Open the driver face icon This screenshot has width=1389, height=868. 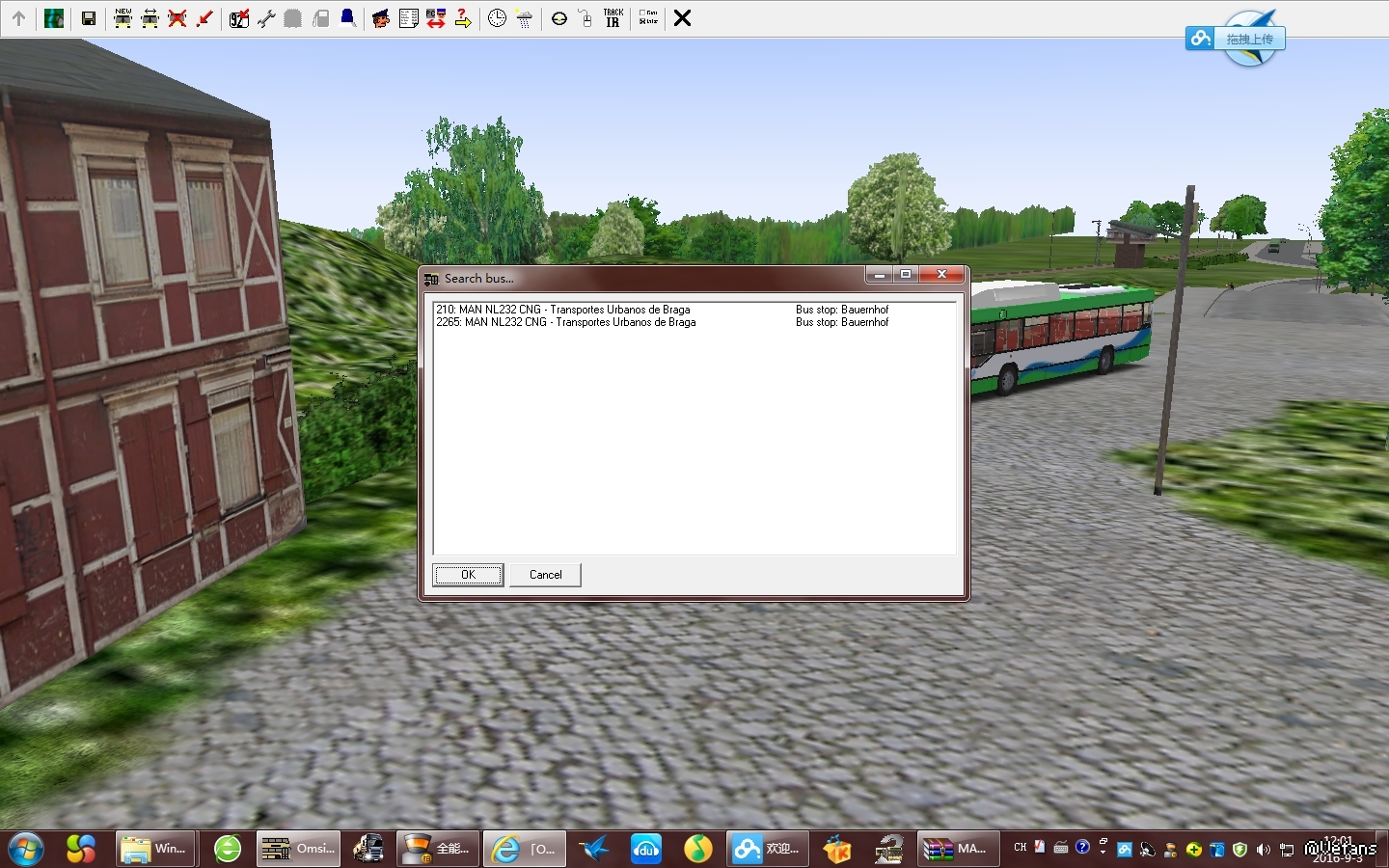381,18
